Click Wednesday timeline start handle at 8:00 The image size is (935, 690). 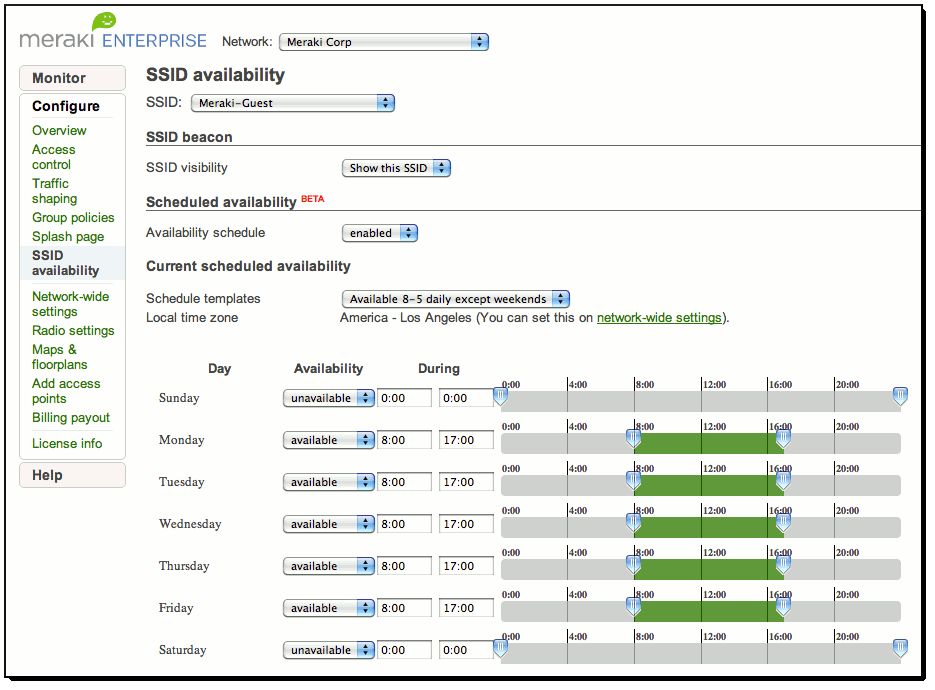[x=634, y=522]
